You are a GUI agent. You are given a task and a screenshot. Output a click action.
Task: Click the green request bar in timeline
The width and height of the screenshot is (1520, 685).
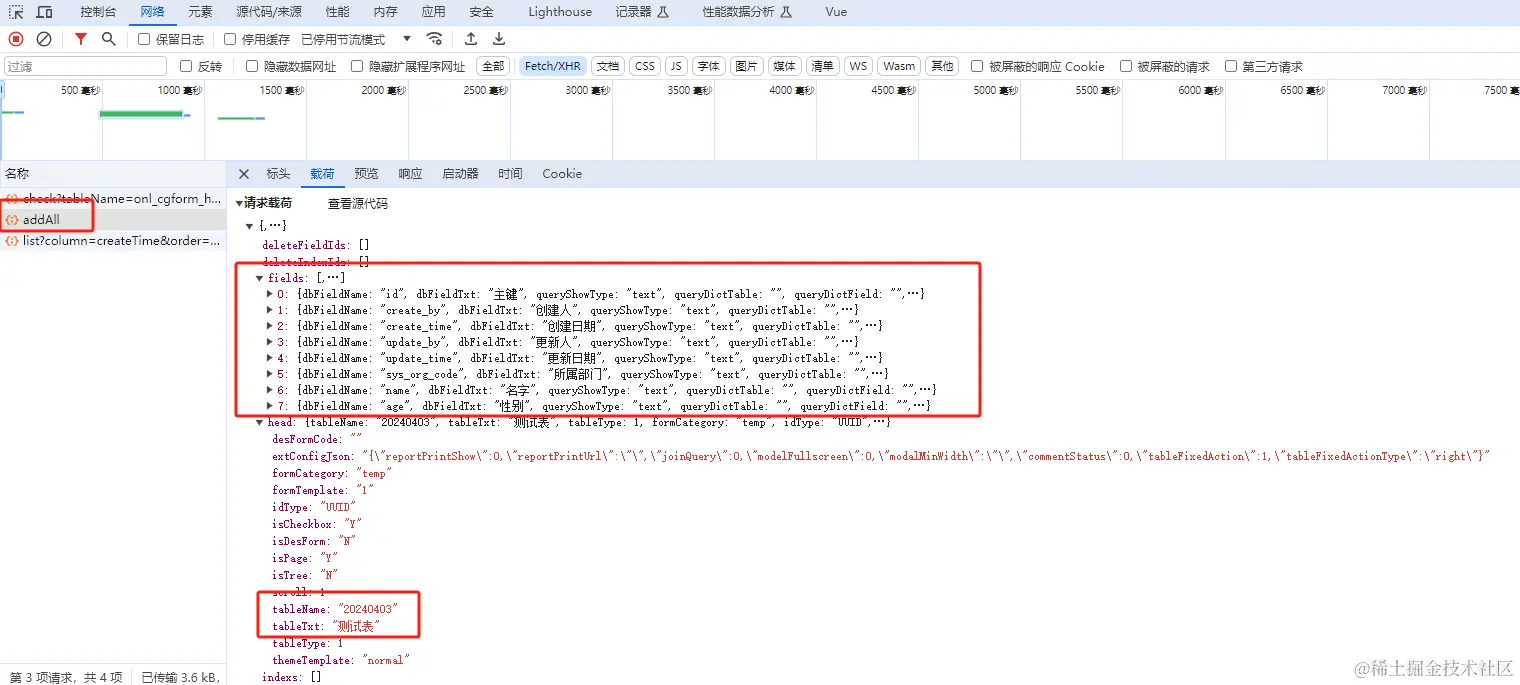click(x=141, y=114)
